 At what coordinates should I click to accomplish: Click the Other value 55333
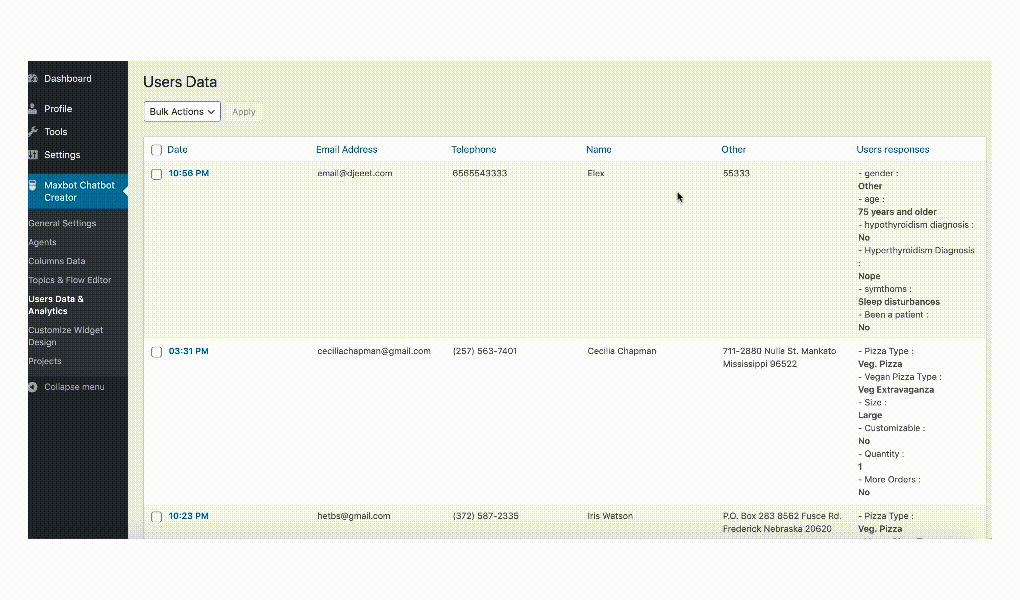pyautogui.click(x=736, y=173)
